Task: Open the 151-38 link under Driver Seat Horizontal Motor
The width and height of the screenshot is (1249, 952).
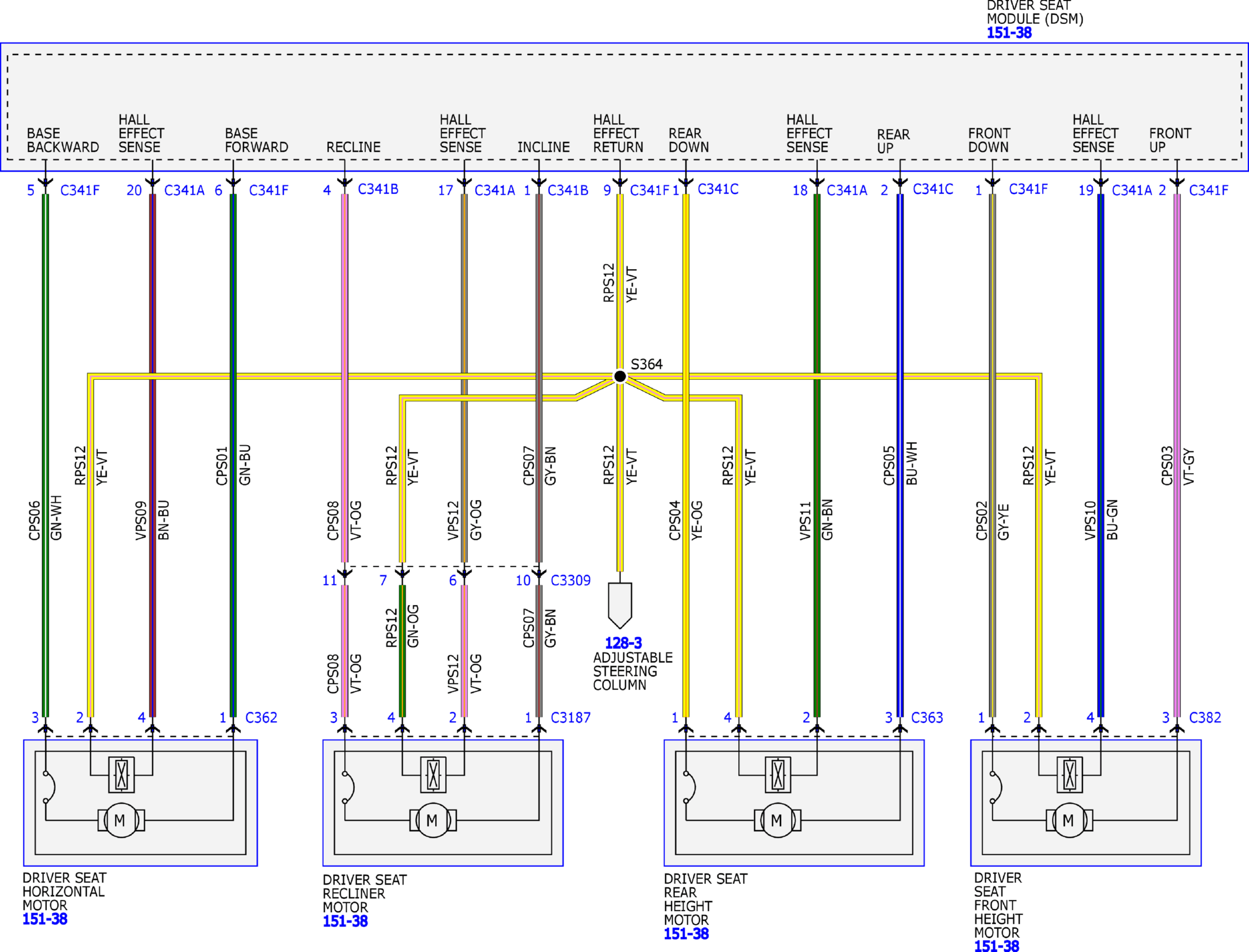Action: (x=45, y=919)
